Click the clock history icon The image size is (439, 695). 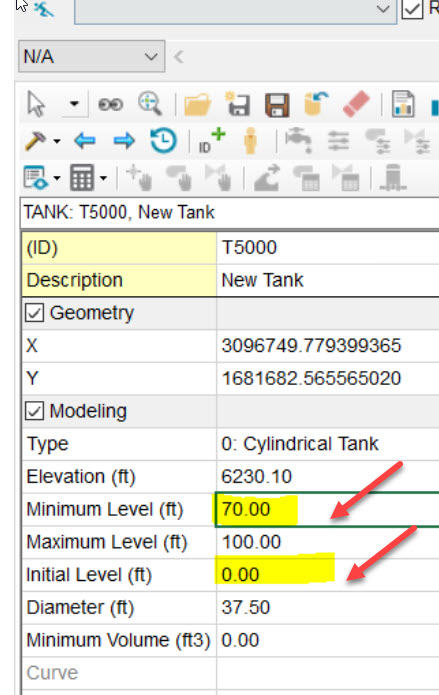click(163, 141)
